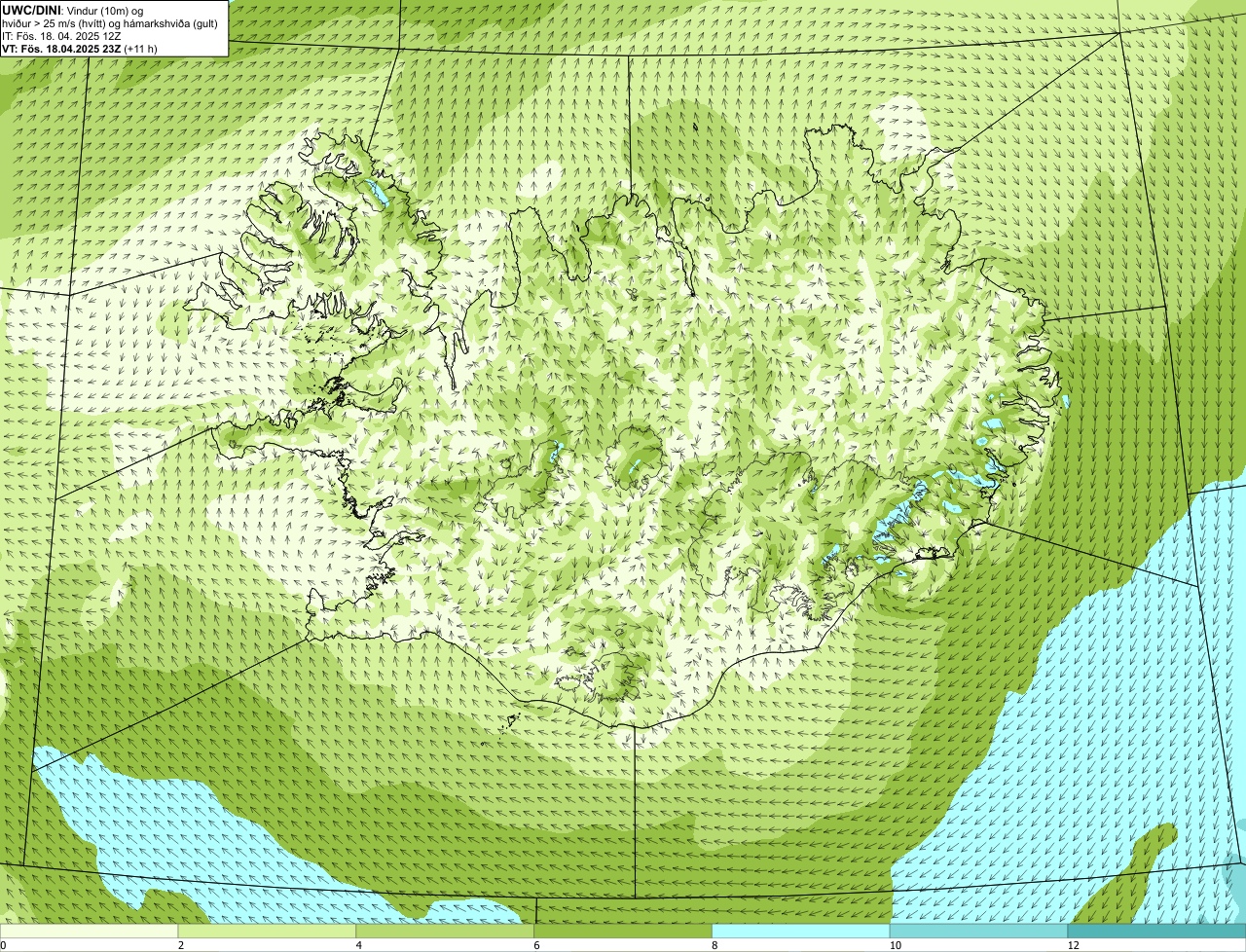Image resolution: width=1246 pixels, height=952 pixels.
Task: Click the medium green 4–6 color bar segment
Action: click(446, 931)
